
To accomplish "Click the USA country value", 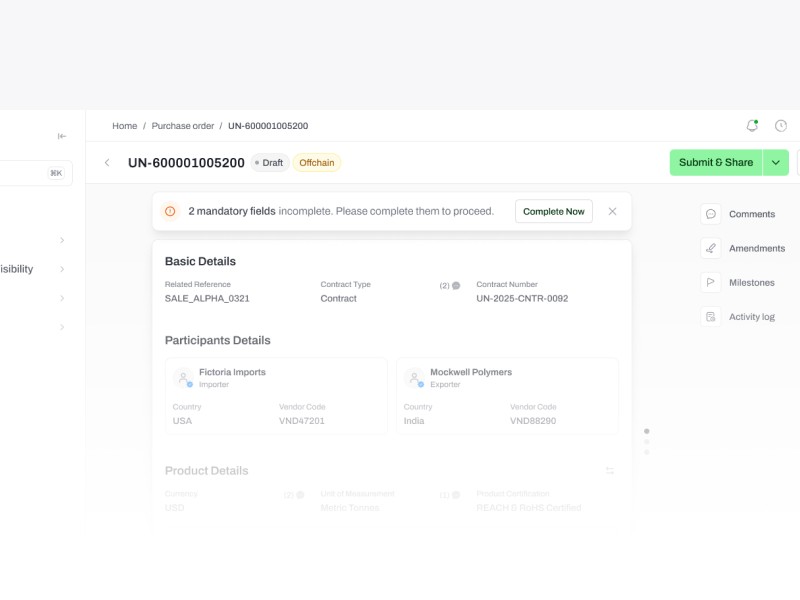I will 182,421.
